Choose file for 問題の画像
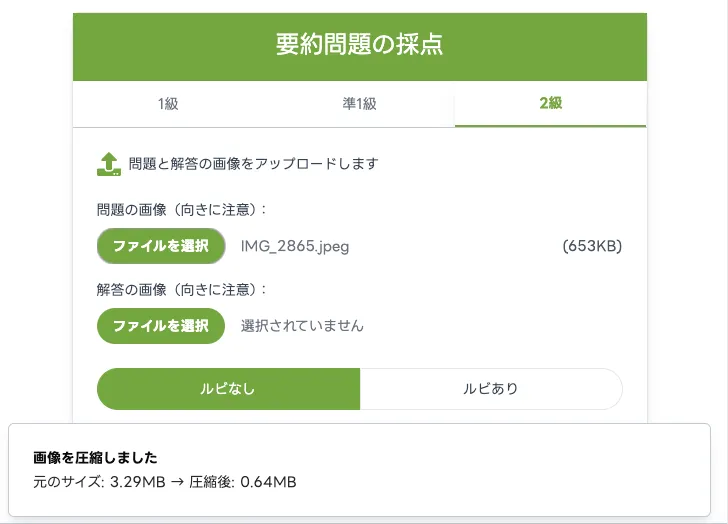728x524 pixels. point(161,246)
